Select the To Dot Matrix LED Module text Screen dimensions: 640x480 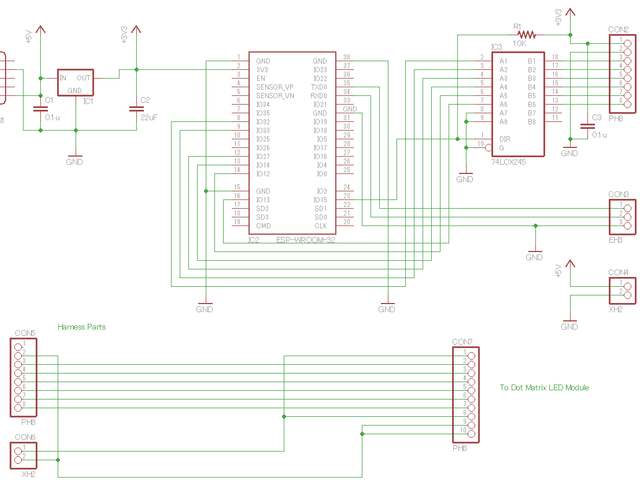point(545,387)
